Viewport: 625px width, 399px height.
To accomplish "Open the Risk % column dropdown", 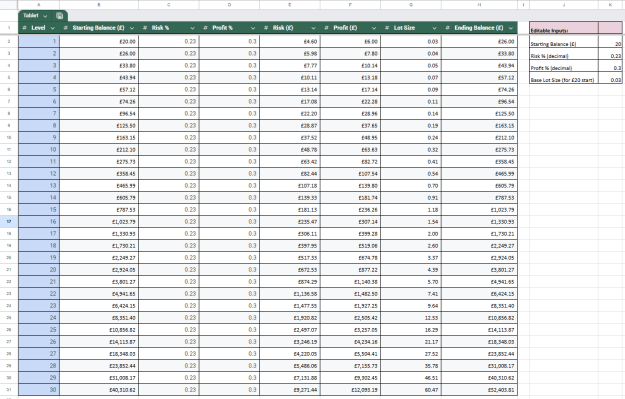I will tap(193, 28).
